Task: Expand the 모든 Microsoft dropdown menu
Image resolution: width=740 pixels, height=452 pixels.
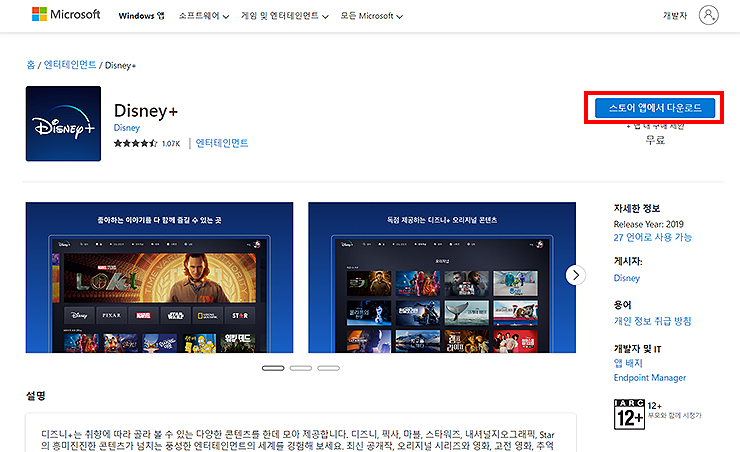Action: click(372, 16)
